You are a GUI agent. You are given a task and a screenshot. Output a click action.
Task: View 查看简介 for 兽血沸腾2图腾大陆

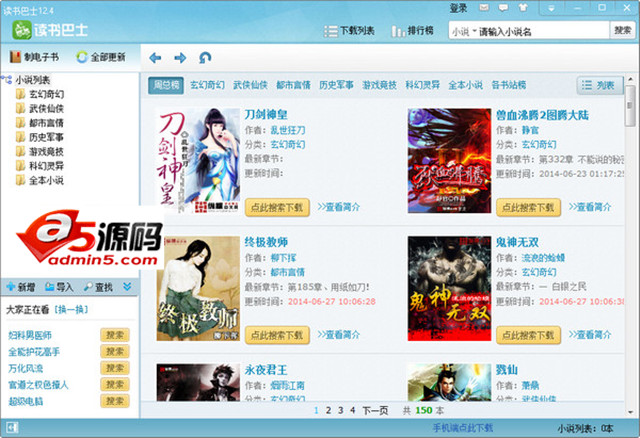(x=590, y=207)
